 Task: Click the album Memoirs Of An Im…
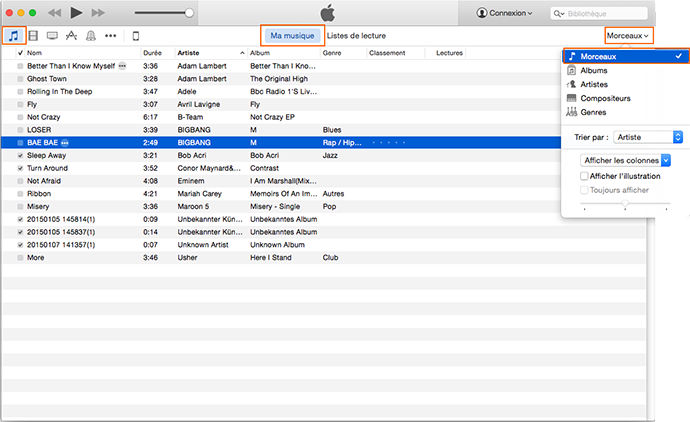click(283, 194)
